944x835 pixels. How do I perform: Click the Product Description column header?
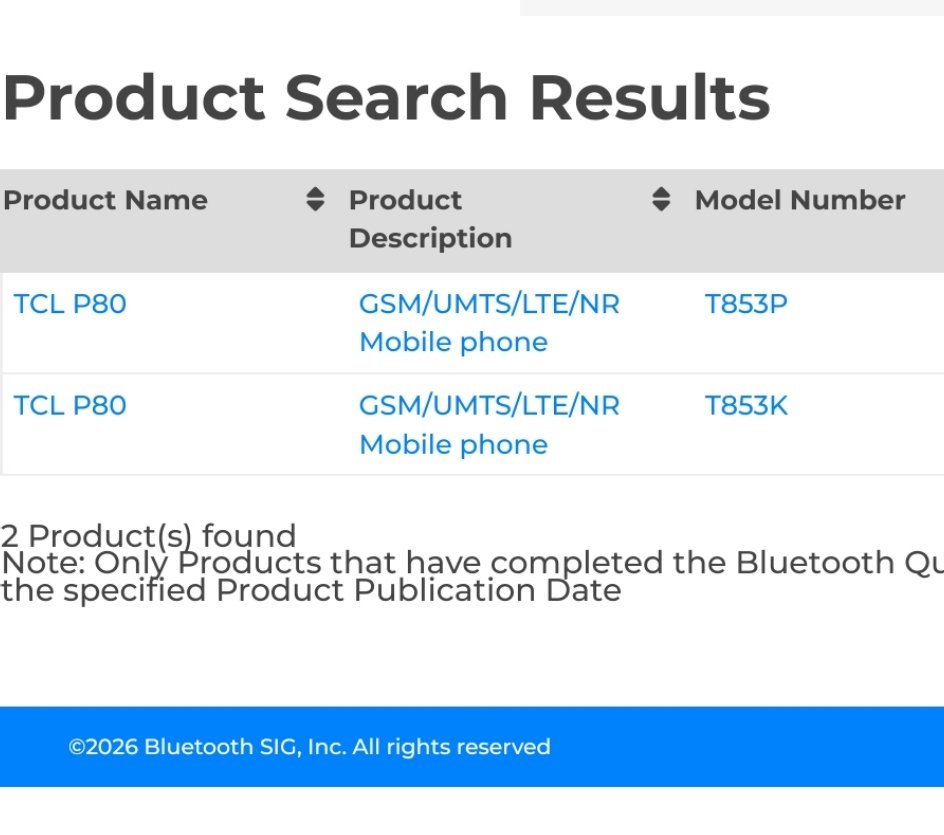coord(430,219)
